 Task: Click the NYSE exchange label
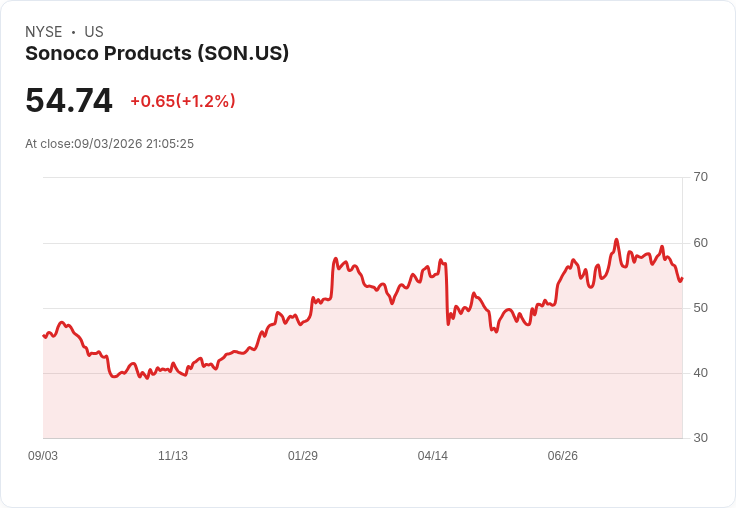click(x=44, y=32)
